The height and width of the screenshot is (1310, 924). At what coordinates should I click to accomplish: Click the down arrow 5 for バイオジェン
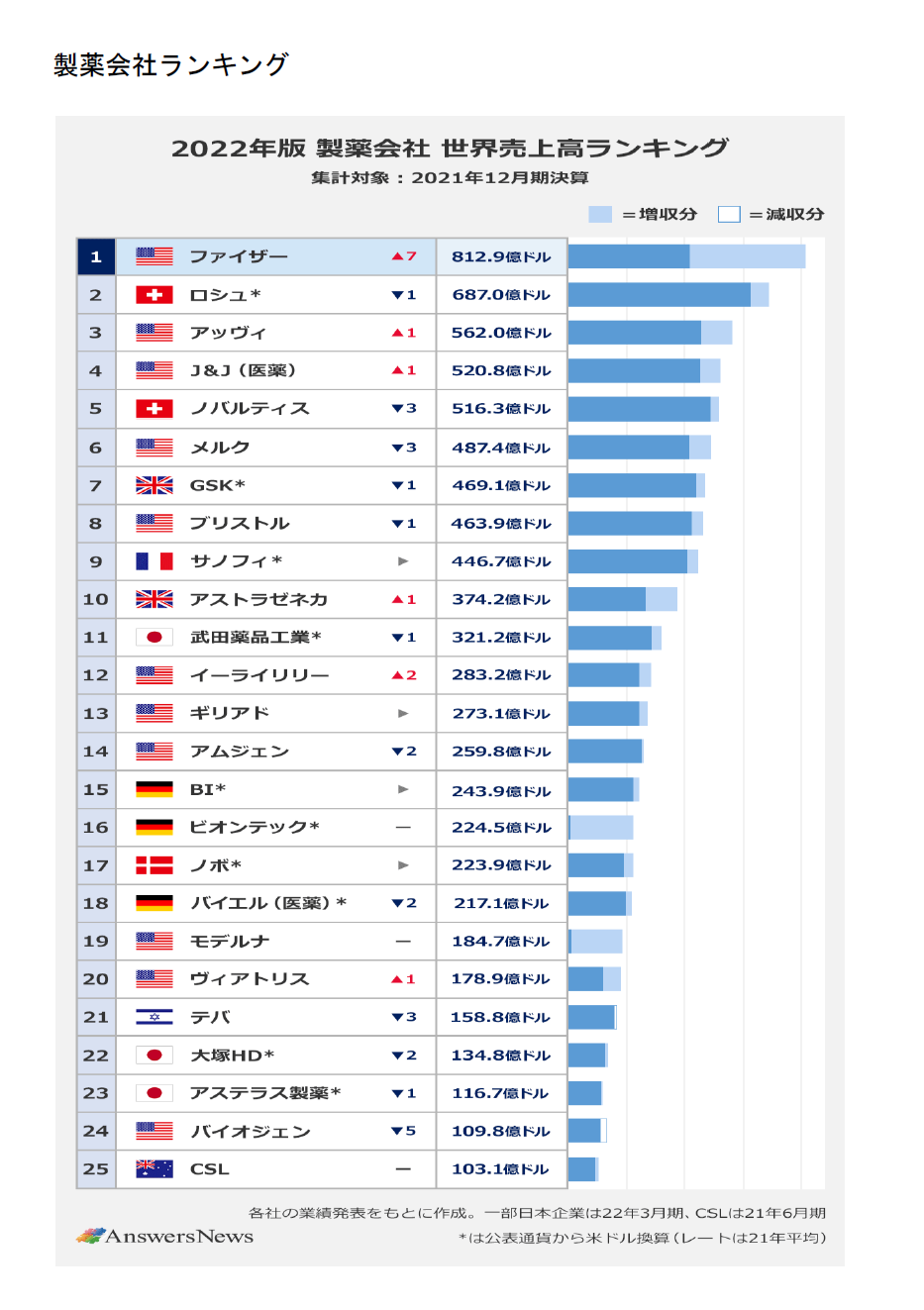coord(404,1131)
